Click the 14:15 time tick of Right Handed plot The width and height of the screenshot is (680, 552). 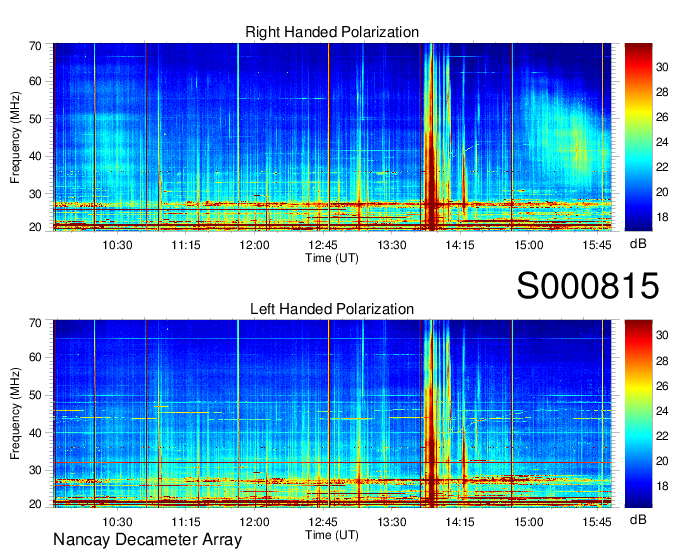(x=460, y=245)
